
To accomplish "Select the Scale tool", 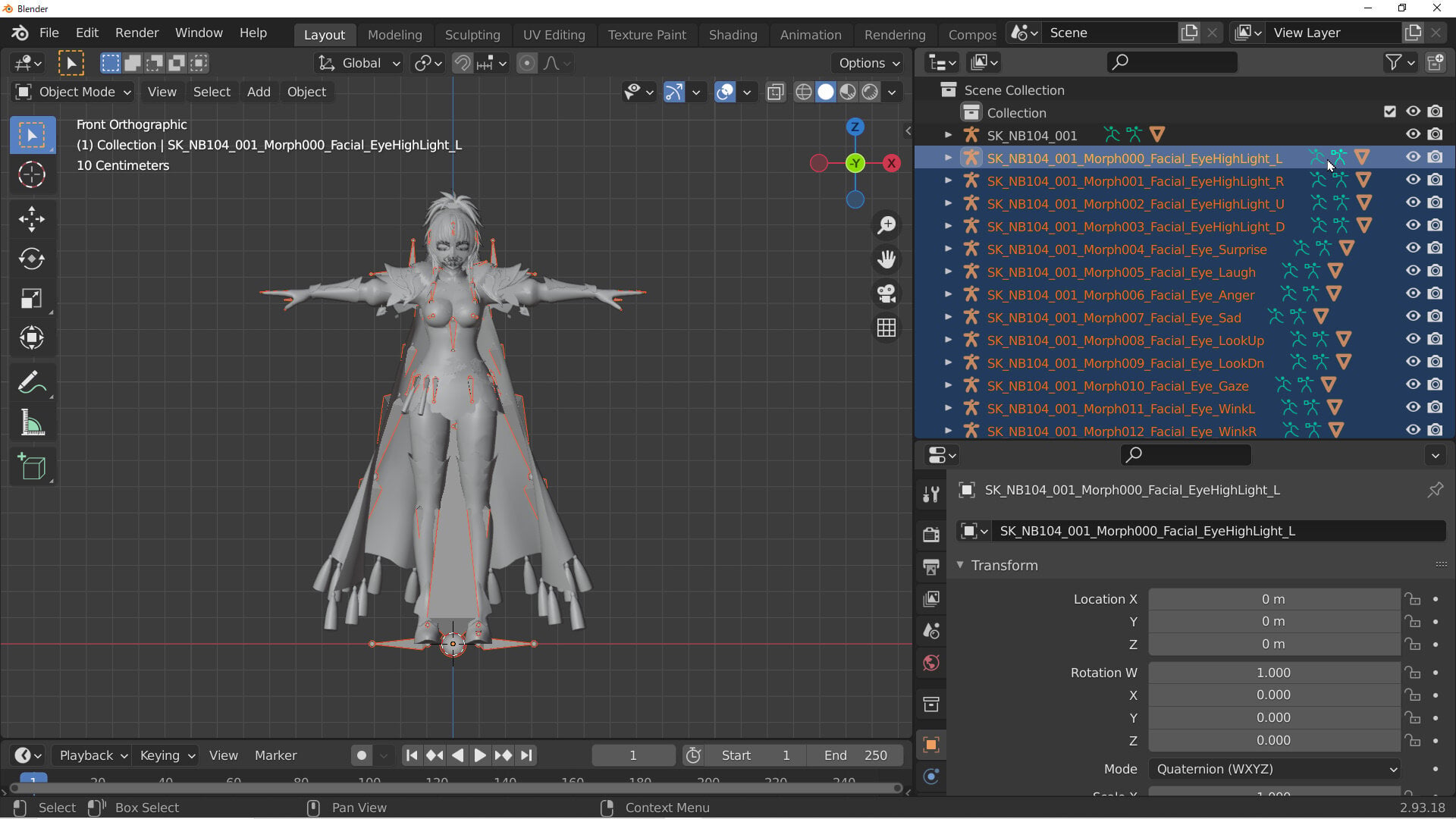I will point(32,298).
